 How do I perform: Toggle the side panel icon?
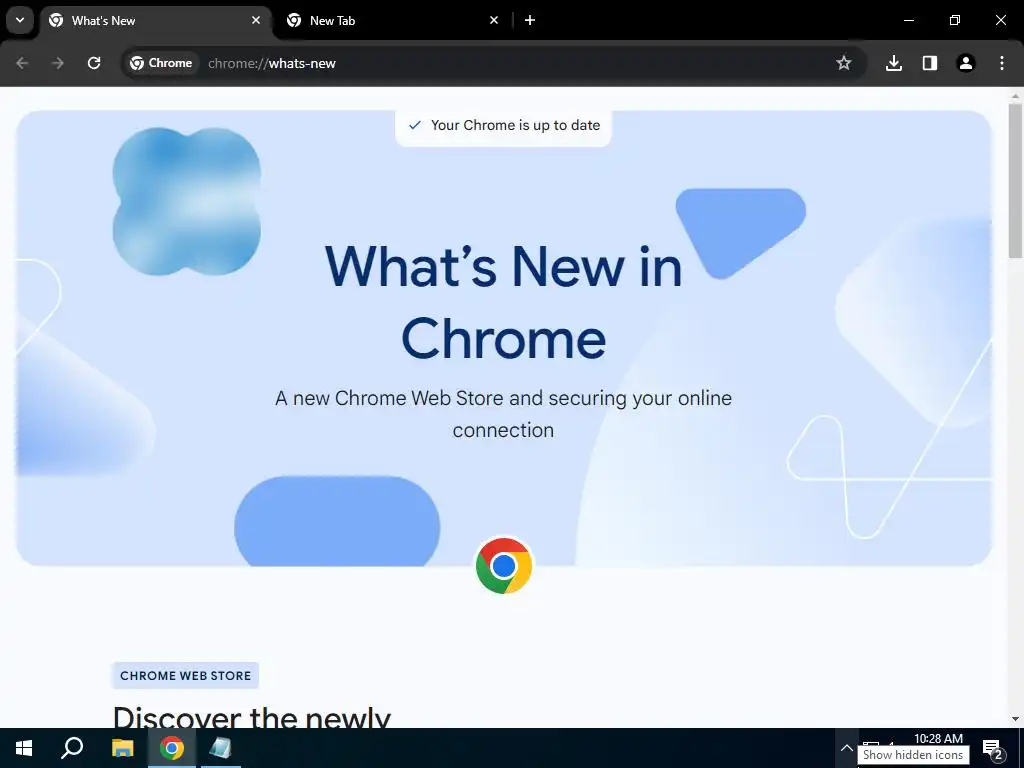[930, 63]
